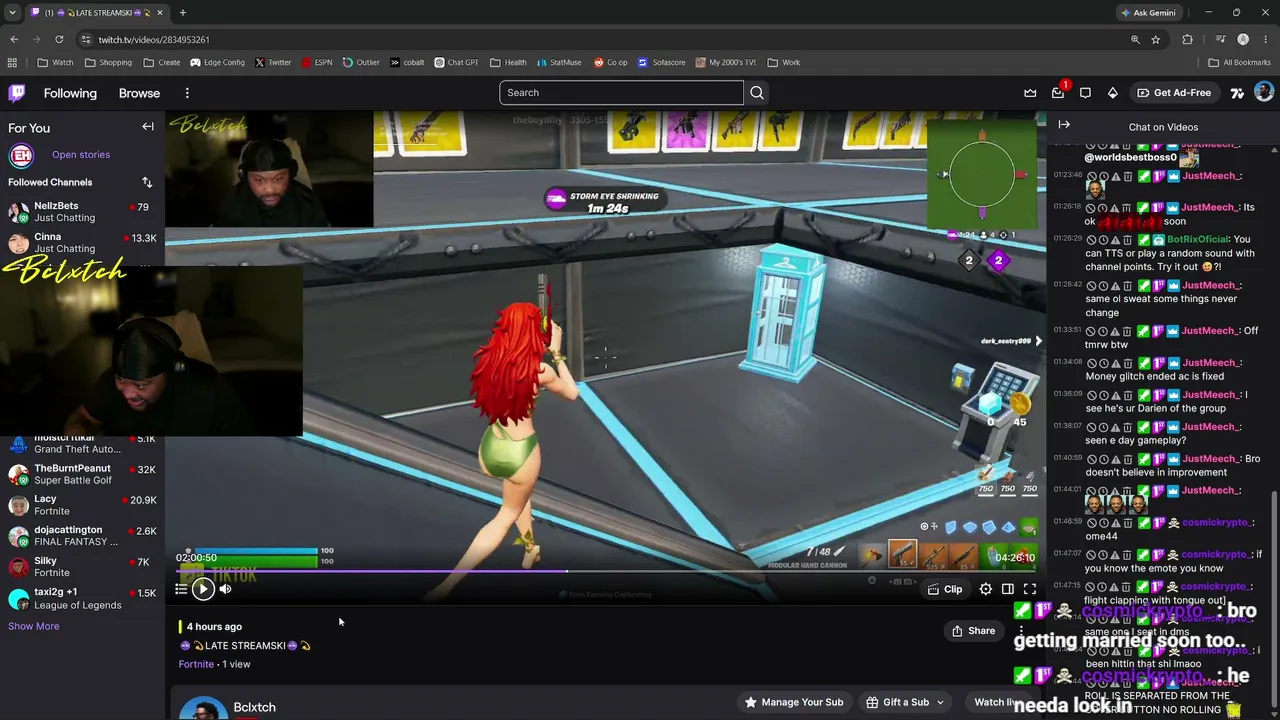Click the Twitch search magnifier button
Screen dimensions: 1280x720
pos(757,93)
